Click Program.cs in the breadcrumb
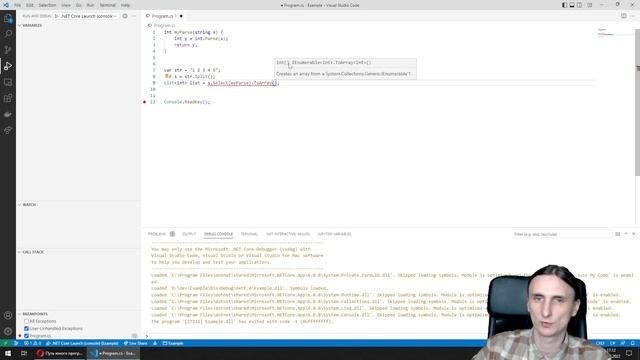This screenshot has width=640, height=360. [x=164, y=25]
